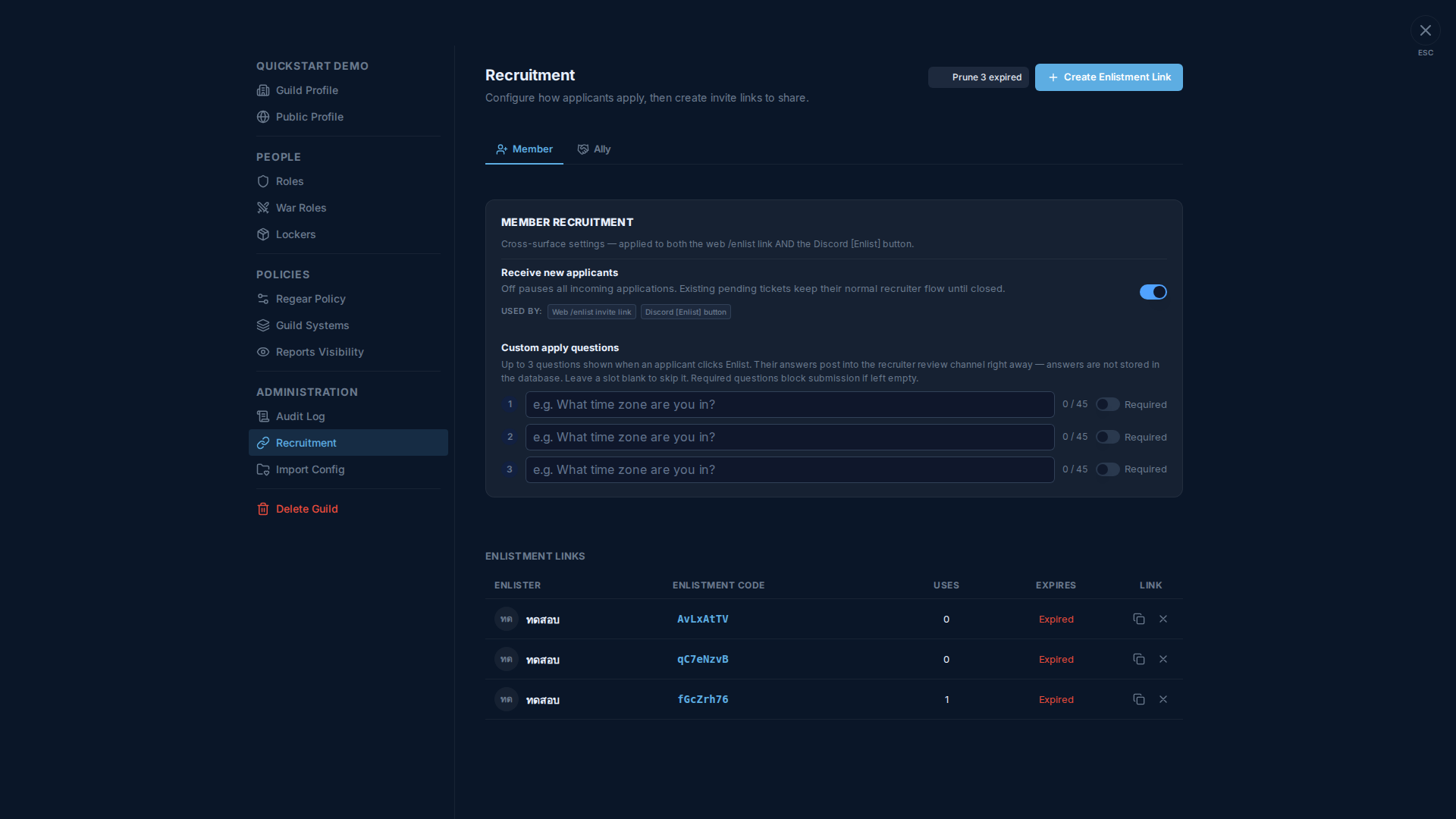Toggle Required for question 3

(1108, 469)
